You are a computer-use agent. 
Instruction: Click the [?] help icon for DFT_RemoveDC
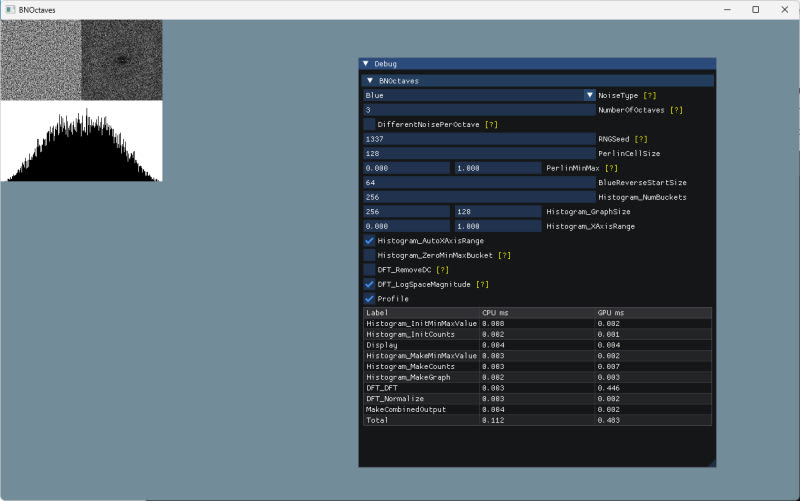(x=442, y=270)
